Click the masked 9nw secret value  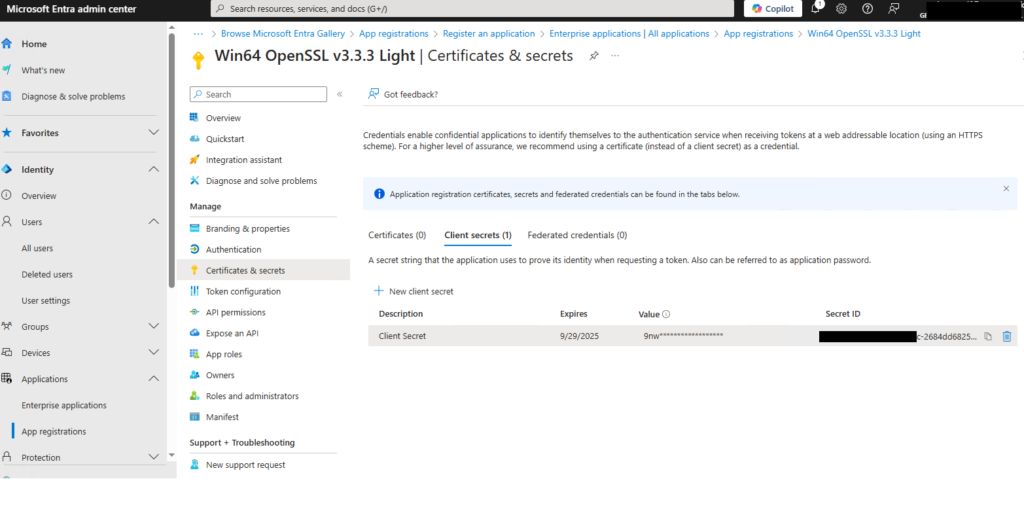(x=683, y=336)
